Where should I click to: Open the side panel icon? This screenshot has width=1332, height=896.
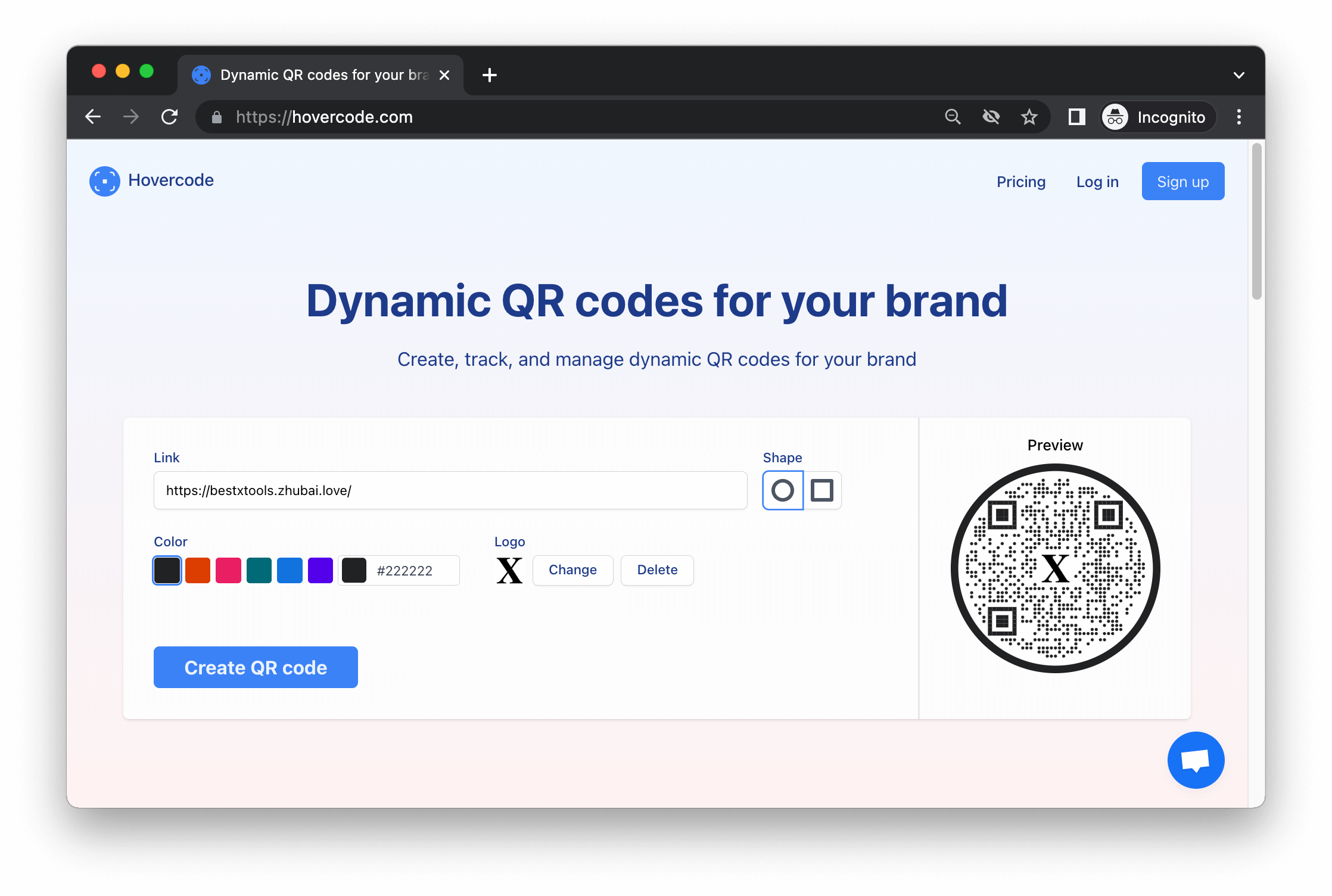(x=1076, y=117)
